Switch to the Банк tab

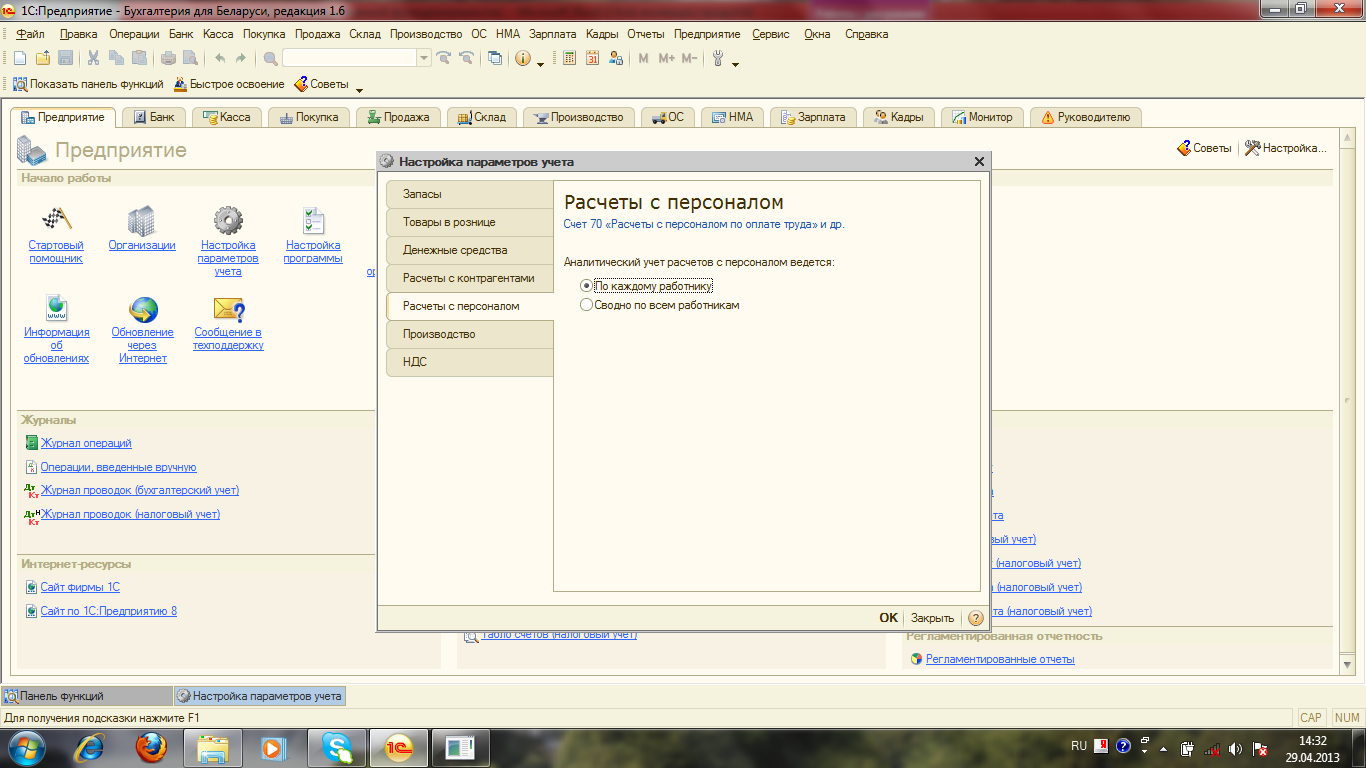point(154,117)
